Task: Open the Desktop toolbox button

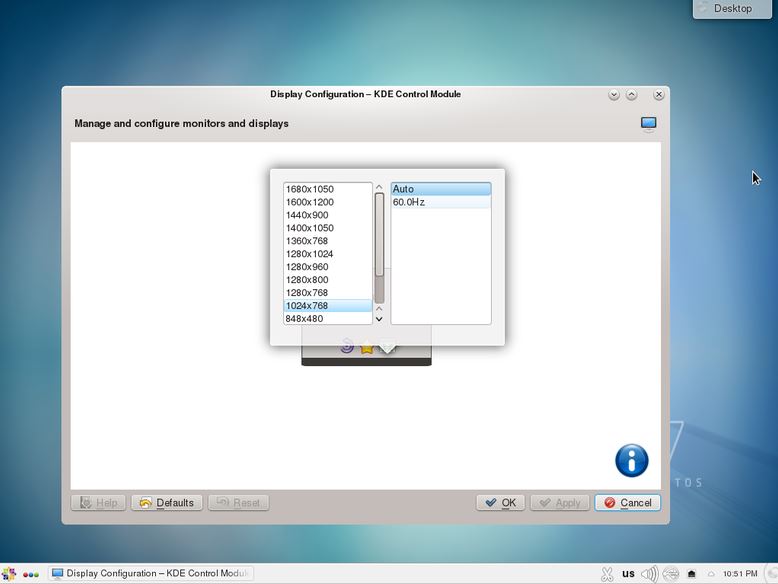Action: (x=732, y=8)
